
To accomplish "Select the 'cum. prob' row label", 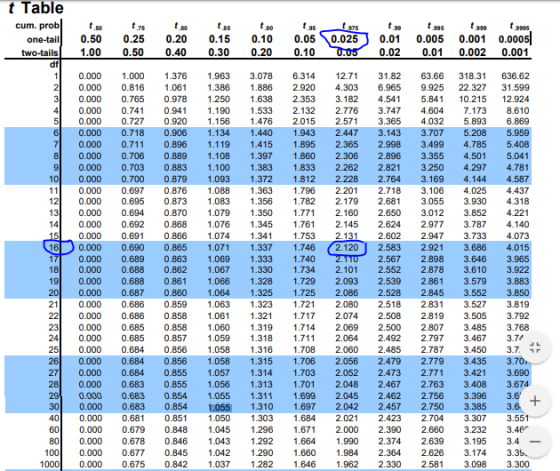I will (37, 26).
